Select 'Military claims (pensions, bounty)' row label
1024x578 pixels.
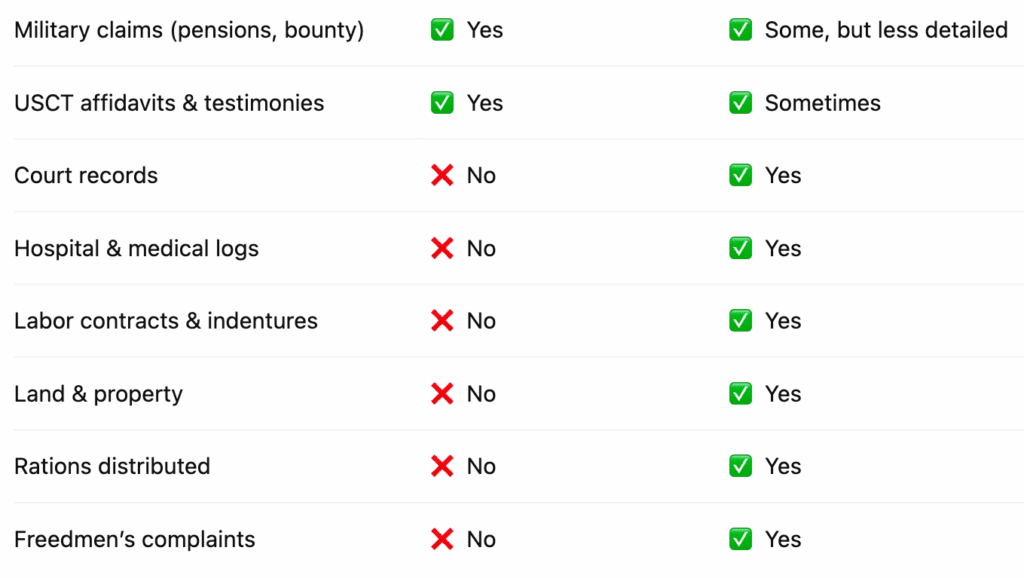point(189,30)
